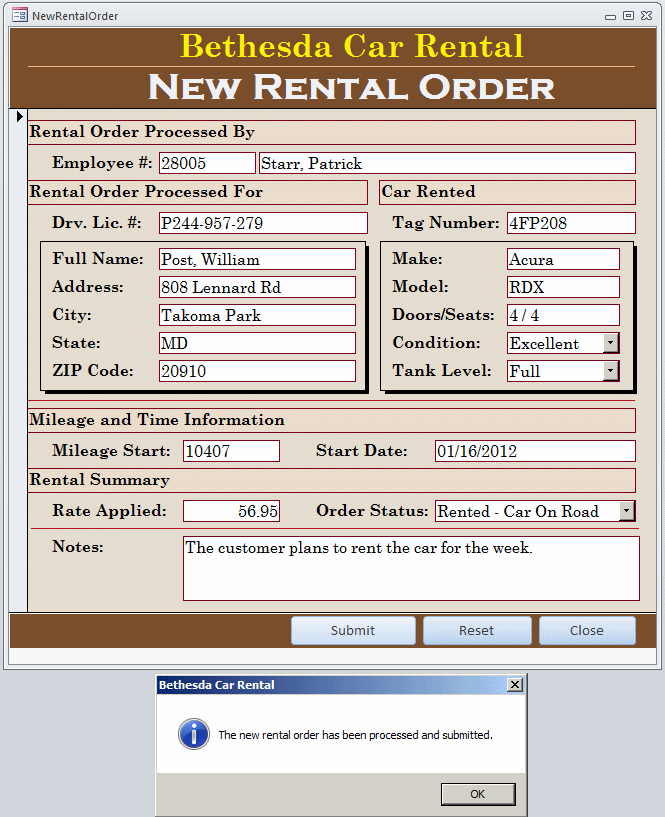Click the Notes text box

point(411,568)
